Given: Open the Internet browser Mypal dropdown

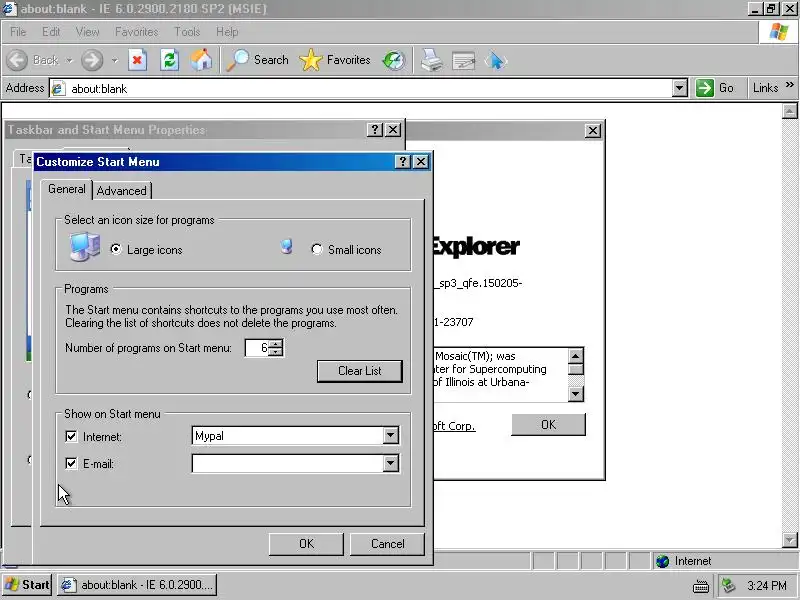Looking at the screenshot, I should pos(391,436).
